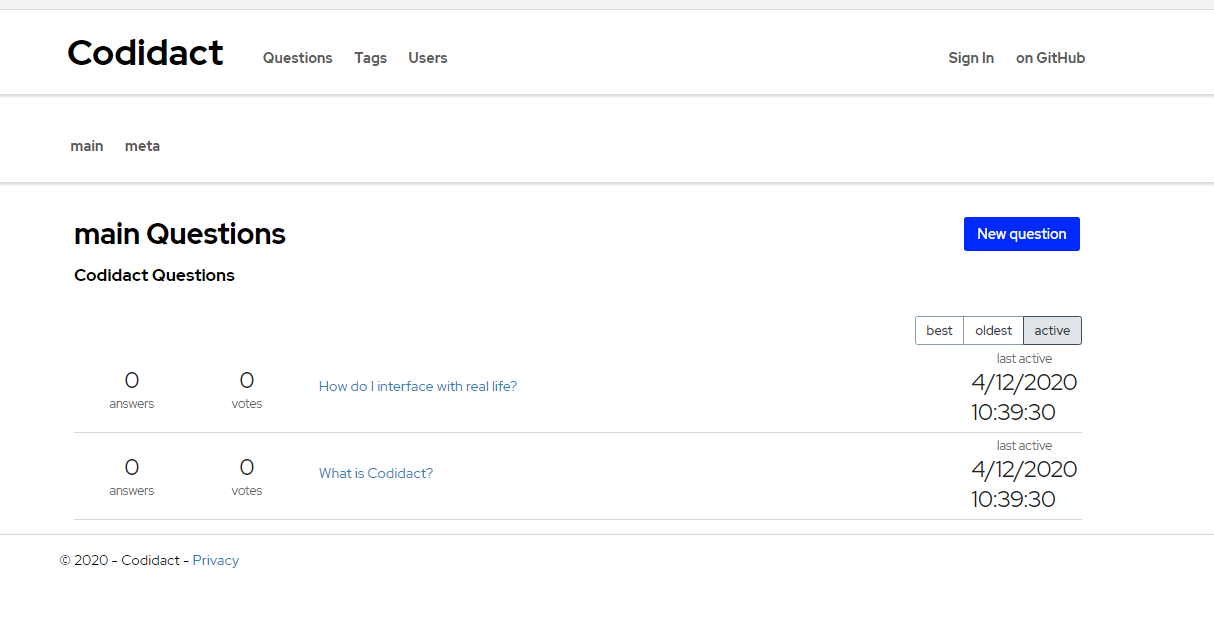Click the last active timestamp of the first question

click(x=1024, y=397)
